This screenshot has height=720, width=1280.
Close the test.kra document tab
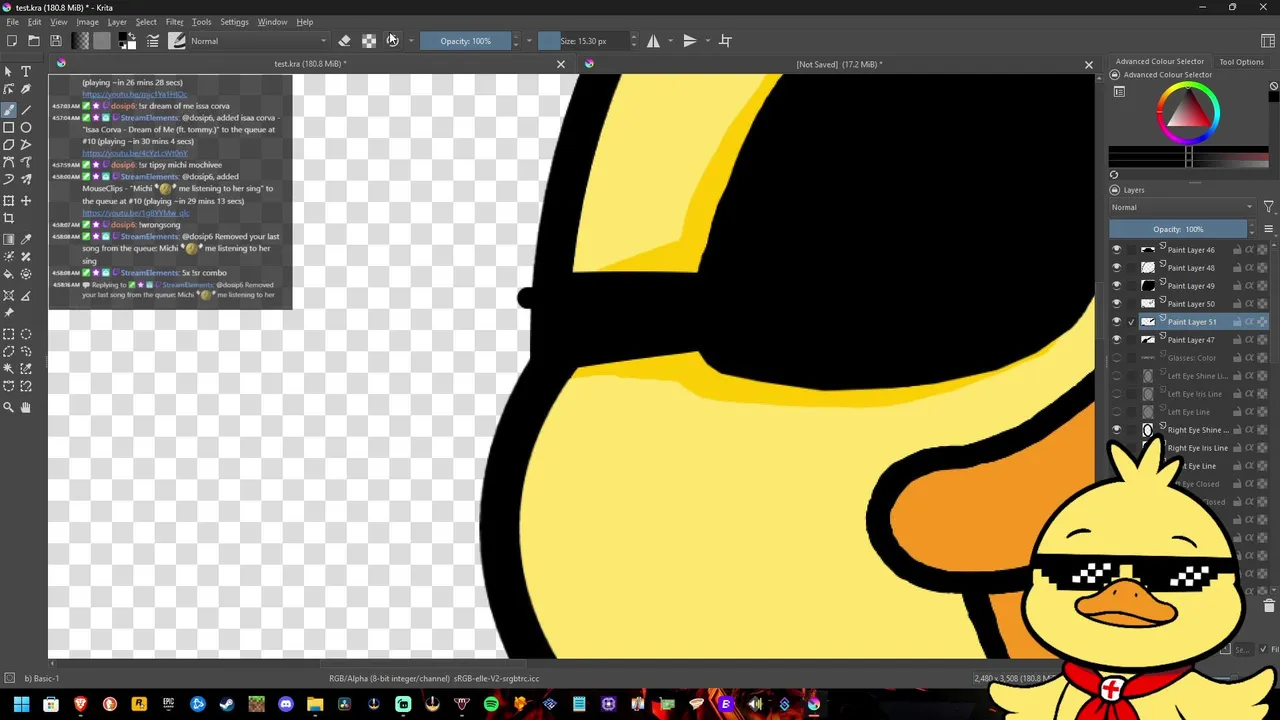pos(561,64)
